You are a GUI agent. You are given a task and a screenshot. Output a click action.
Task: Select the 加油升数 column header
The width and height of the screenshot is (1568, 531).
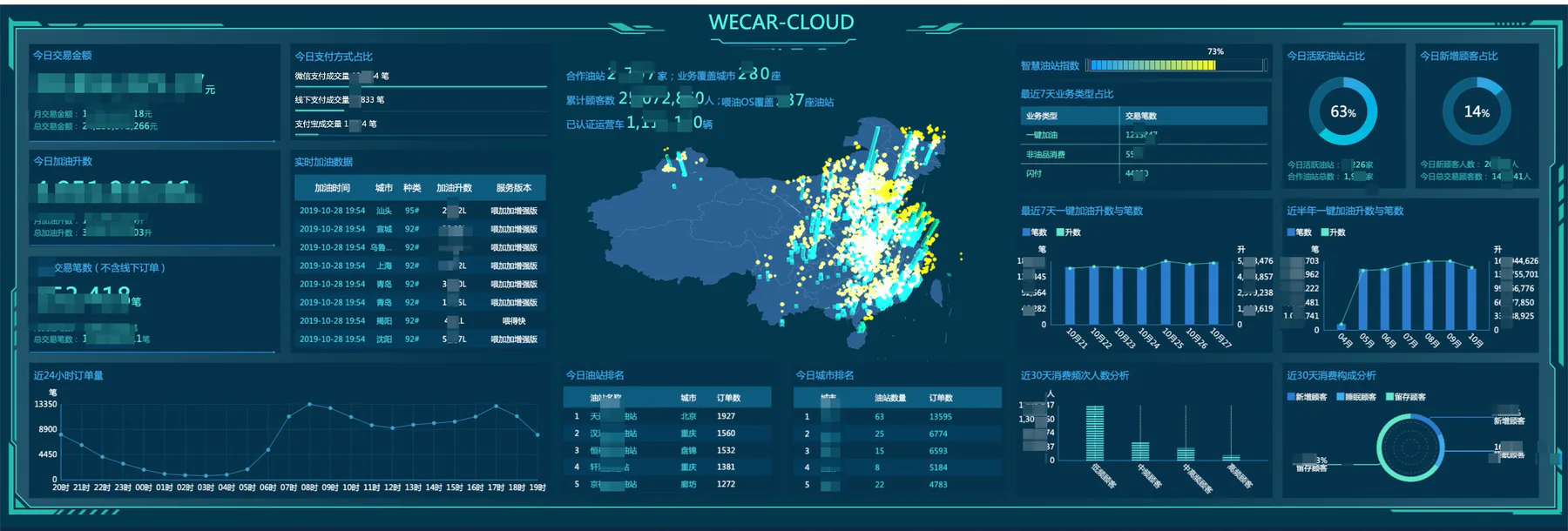coord(454,188)
